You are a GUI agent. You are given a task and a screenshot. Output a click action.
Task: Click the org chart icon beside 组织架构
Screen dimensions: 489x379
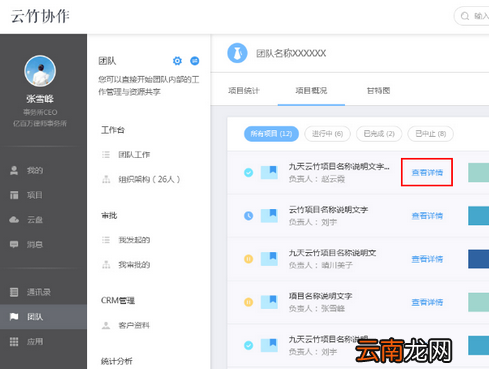pos(106,179)
